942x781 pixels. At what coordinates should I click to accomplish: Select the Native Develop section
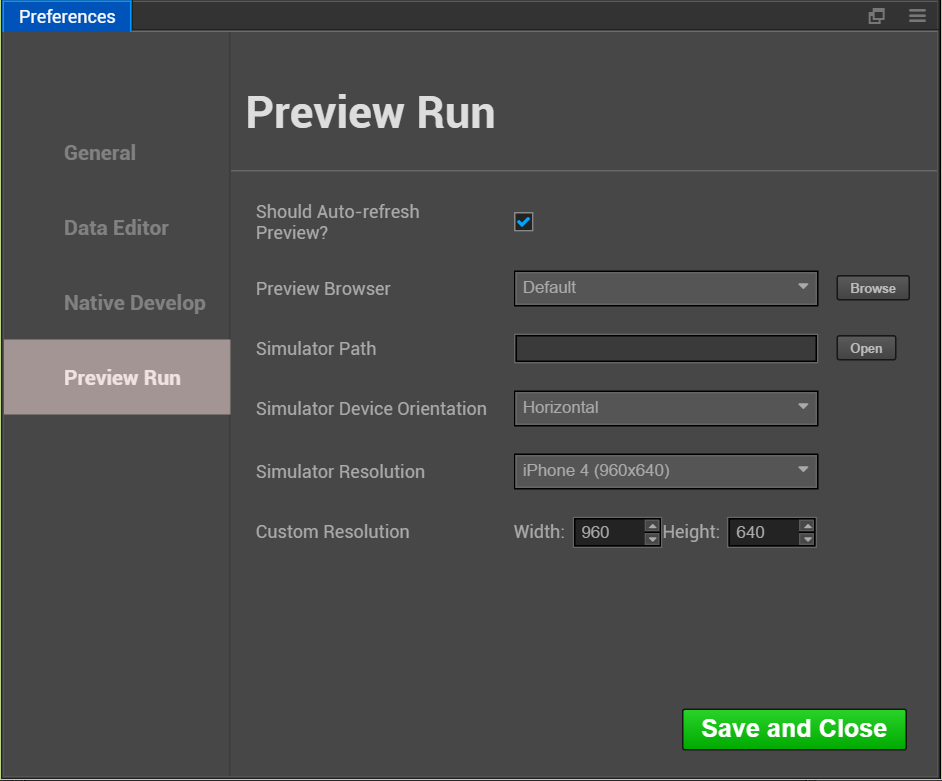tap(134, 303)
